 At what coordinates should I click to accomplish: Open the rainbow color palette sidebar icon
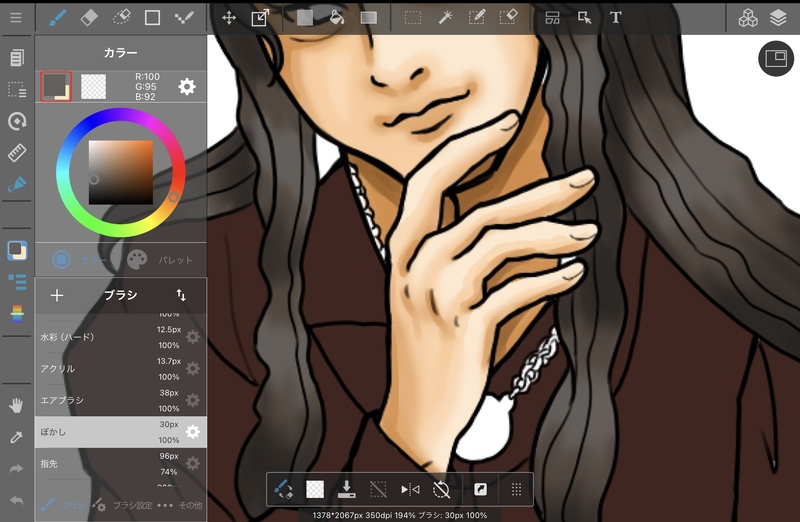(17, 314)
